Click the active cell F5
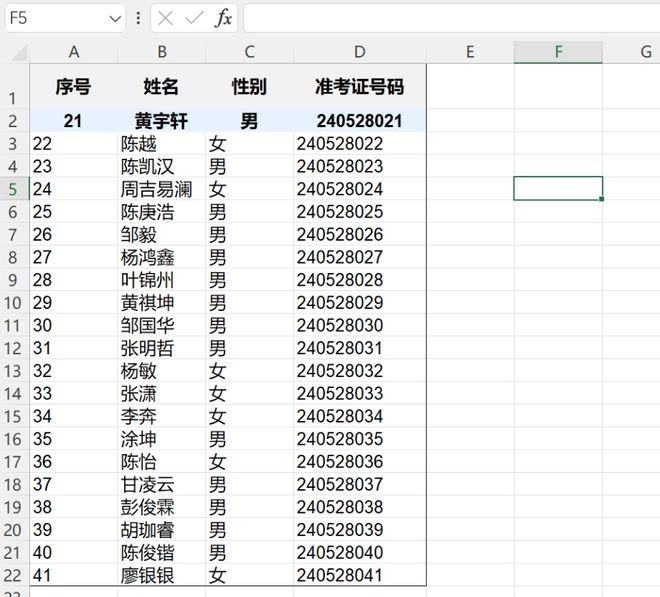 558,188
